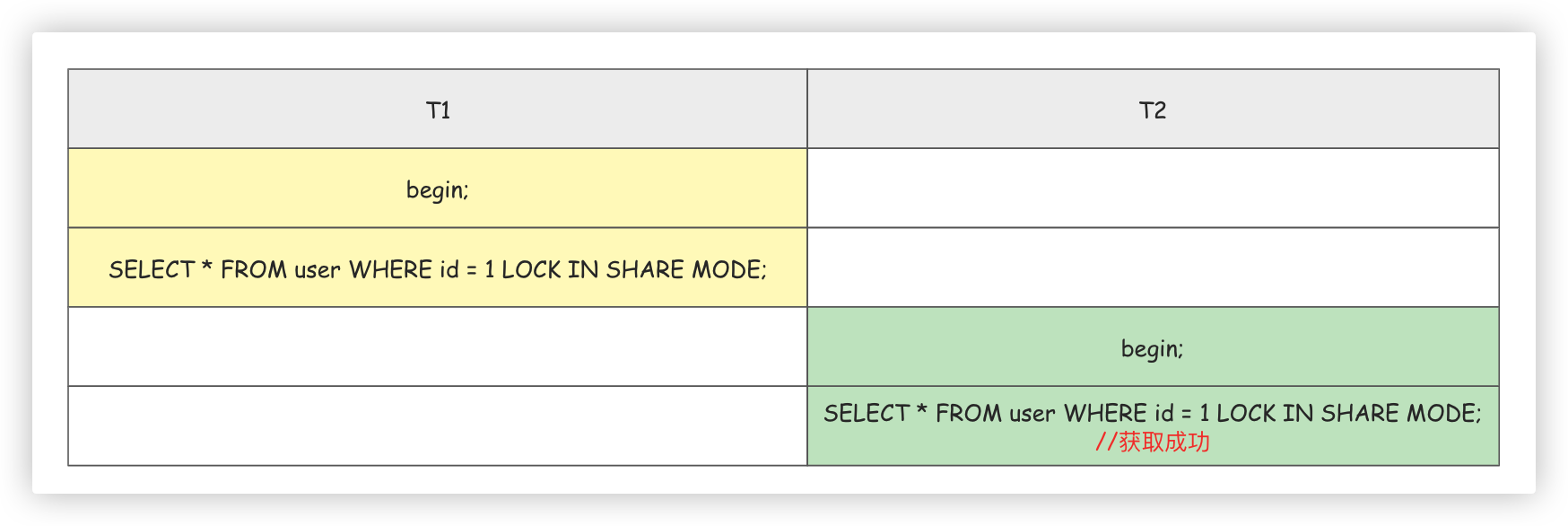The height and width of the screenshot is (526, 1568).
Task: Click T2's SELECT LOCK IN SHARE MODE statement
Action: 1153,413
